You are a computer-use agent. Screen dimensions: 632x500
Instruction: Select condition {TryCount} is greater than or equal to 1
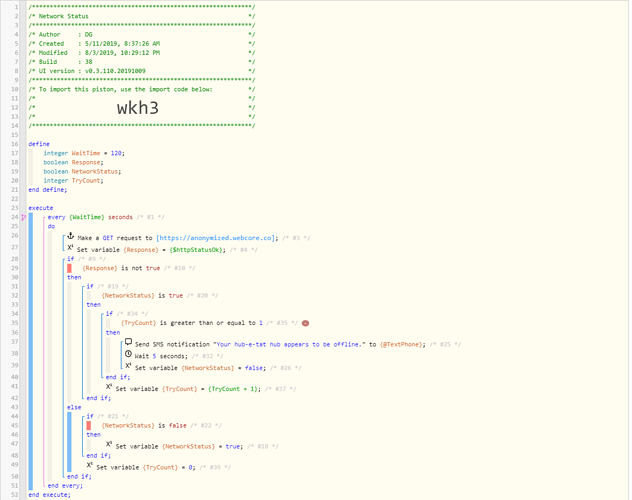[192, 323]
